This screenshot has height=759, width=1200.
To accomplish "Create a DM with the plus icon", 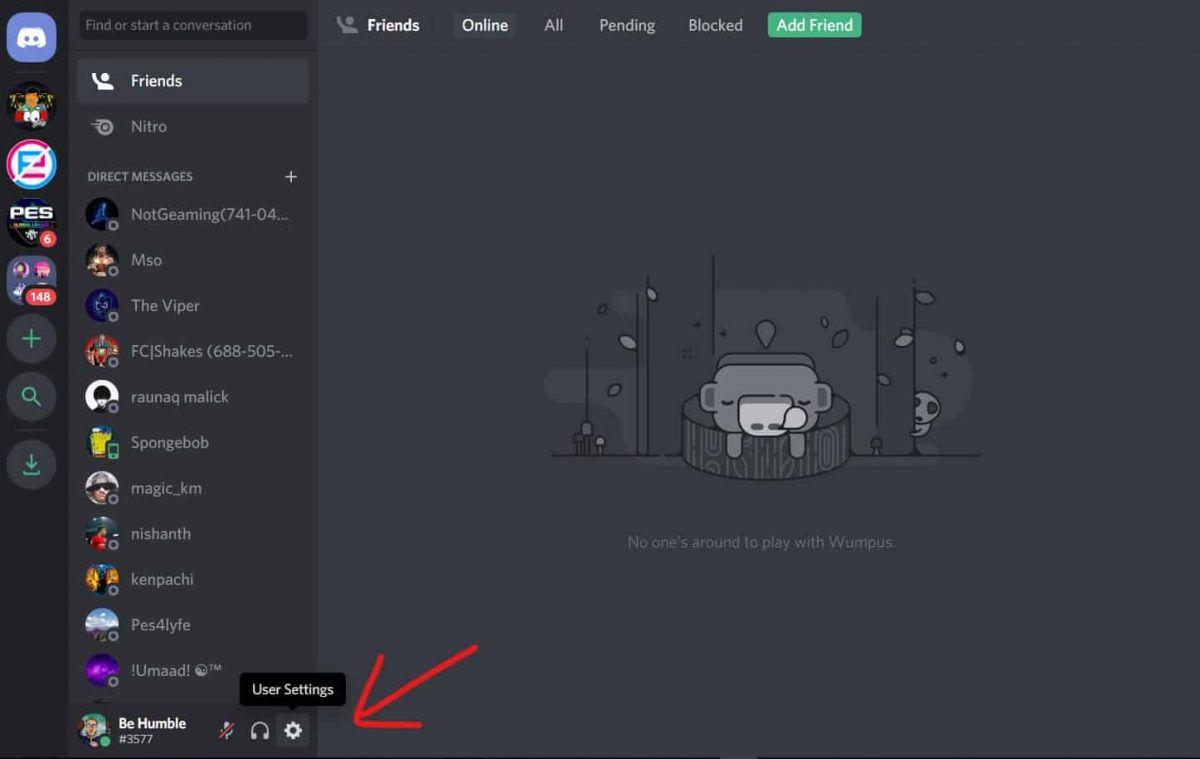I will click(291, 176).
